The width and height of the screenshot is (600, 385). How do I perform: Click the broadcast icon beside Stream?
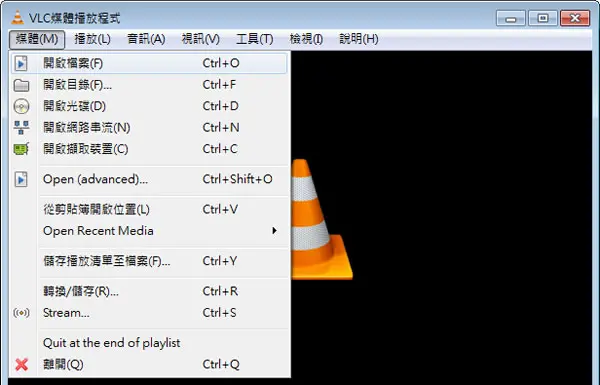tap(21, 313)
